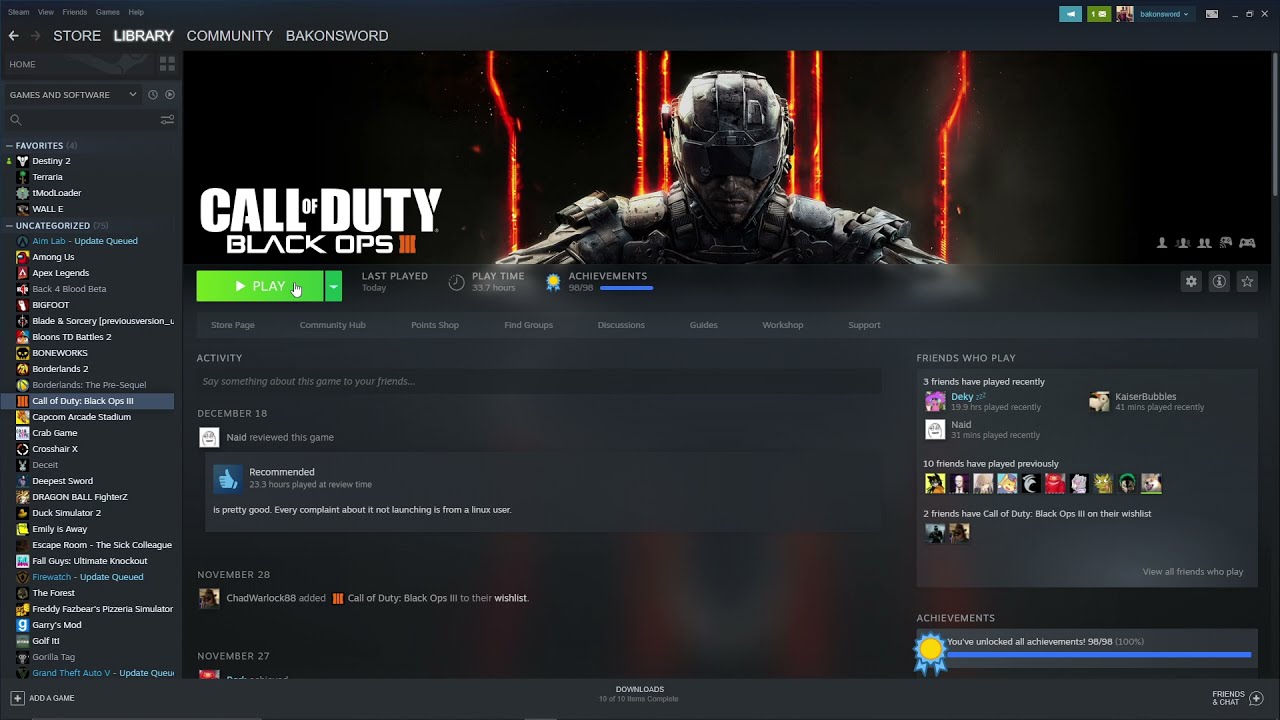This screenshot has height=720, width=1280.
Task: Open Big Picture mode icon
Action: 1212,14
